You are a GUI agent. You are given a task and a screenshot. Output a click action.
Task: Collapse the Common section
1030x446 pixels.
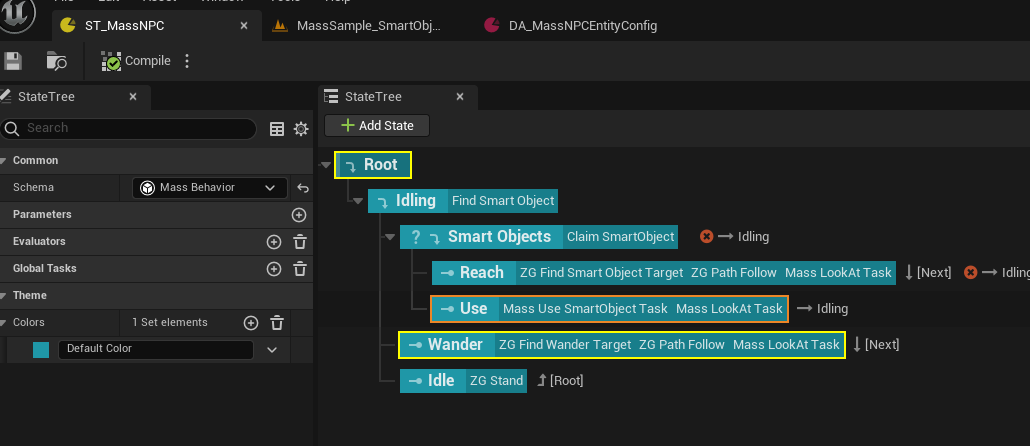pos(4,160)
